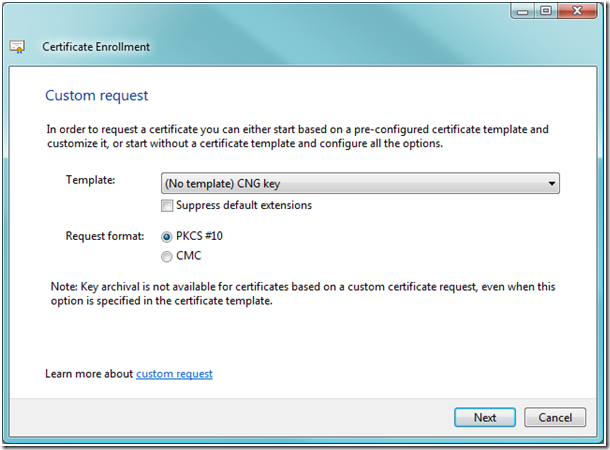Viewport: 610px width, 450px height.
Task: Minimize the Certificate Enrollment window
Action: (523, 11)
